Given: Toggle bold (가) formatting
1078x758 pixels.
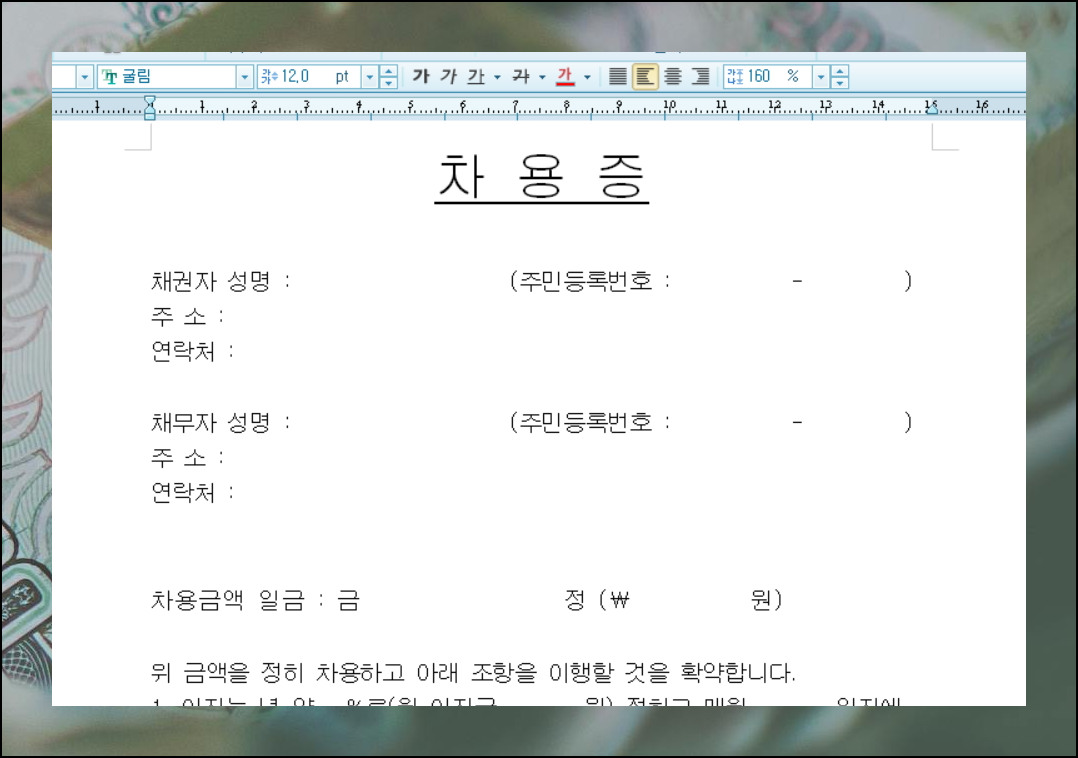Looking at the screenshot, I should [x=421, y=76].
